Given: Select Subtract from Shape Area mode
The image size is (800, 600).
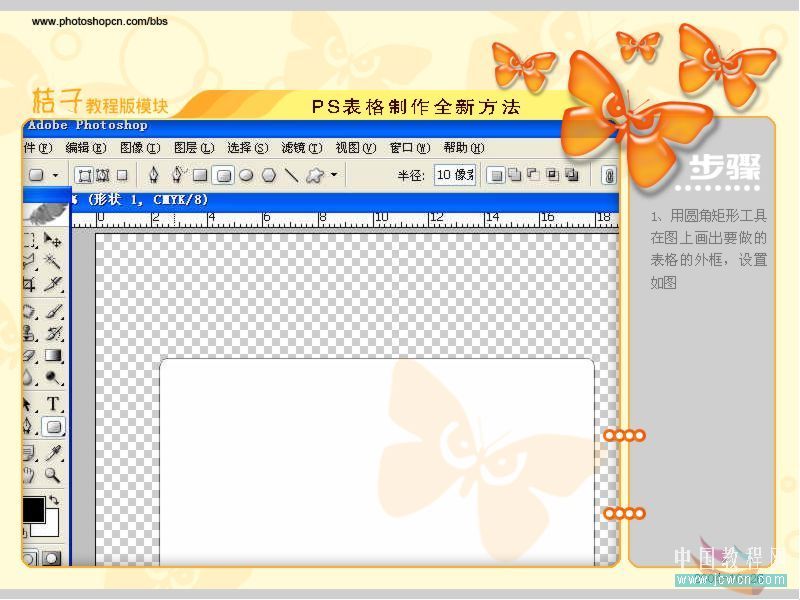Looking at the screenshot, I should coord(534,175).
